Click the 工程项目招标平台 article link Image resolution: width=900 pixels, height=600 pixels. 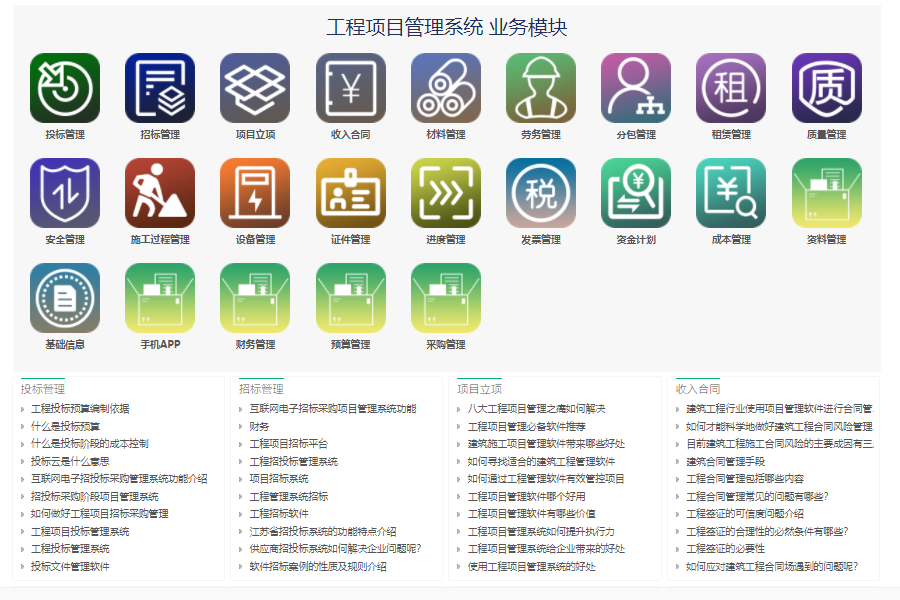(x=289, y=444)
